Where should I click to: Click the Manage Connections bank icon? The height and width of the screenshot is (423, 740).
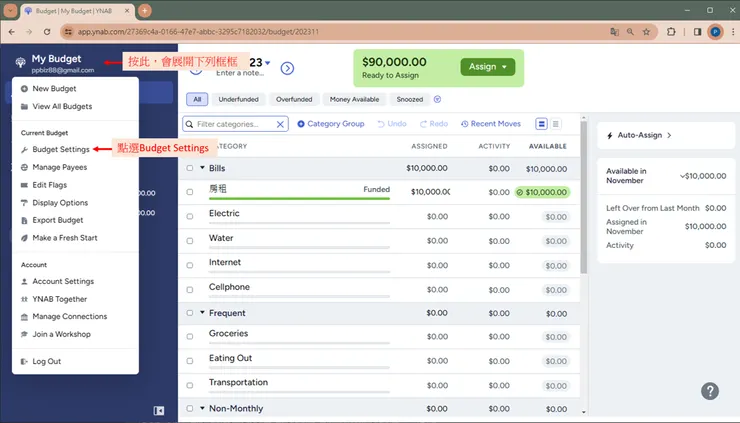coord(24,317)
